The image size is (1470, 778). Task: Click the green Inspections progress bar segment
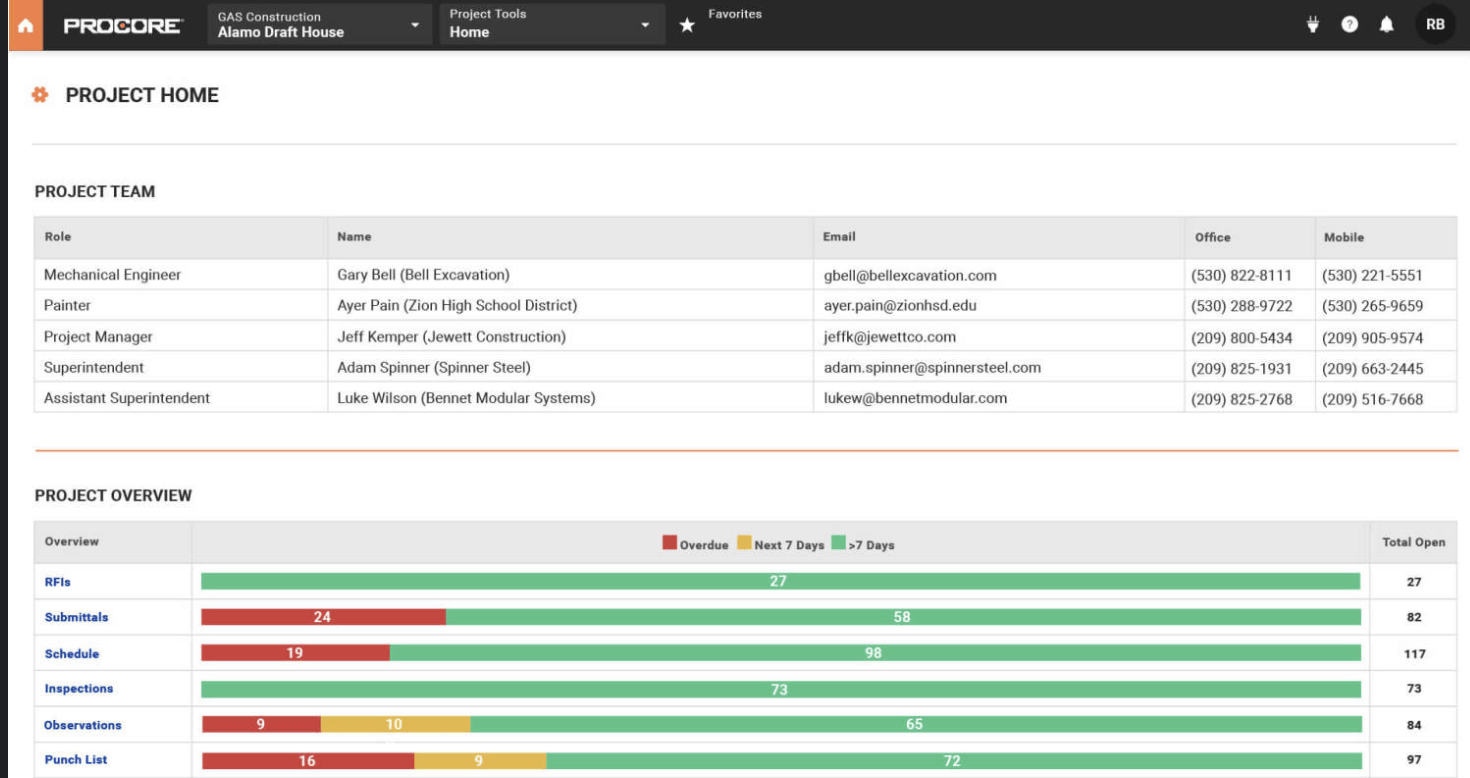pos(780,688)
